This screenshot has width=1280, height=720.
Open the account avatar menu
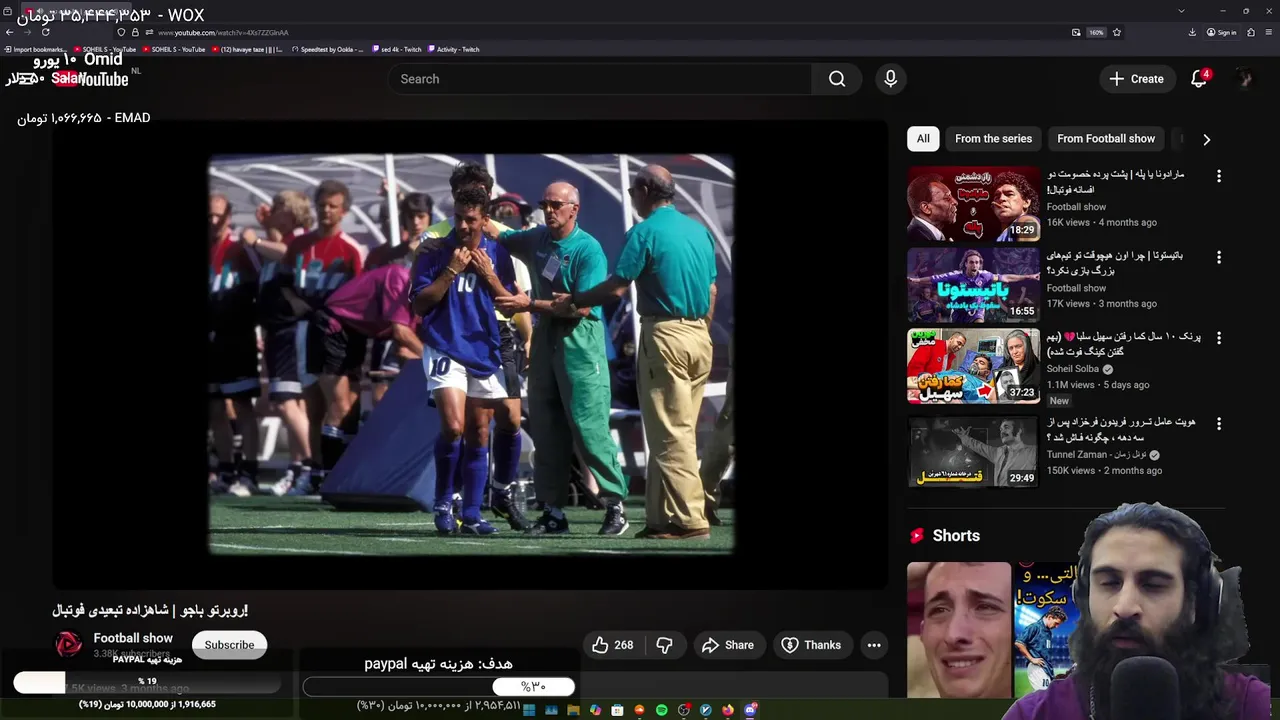point(1244,79)
